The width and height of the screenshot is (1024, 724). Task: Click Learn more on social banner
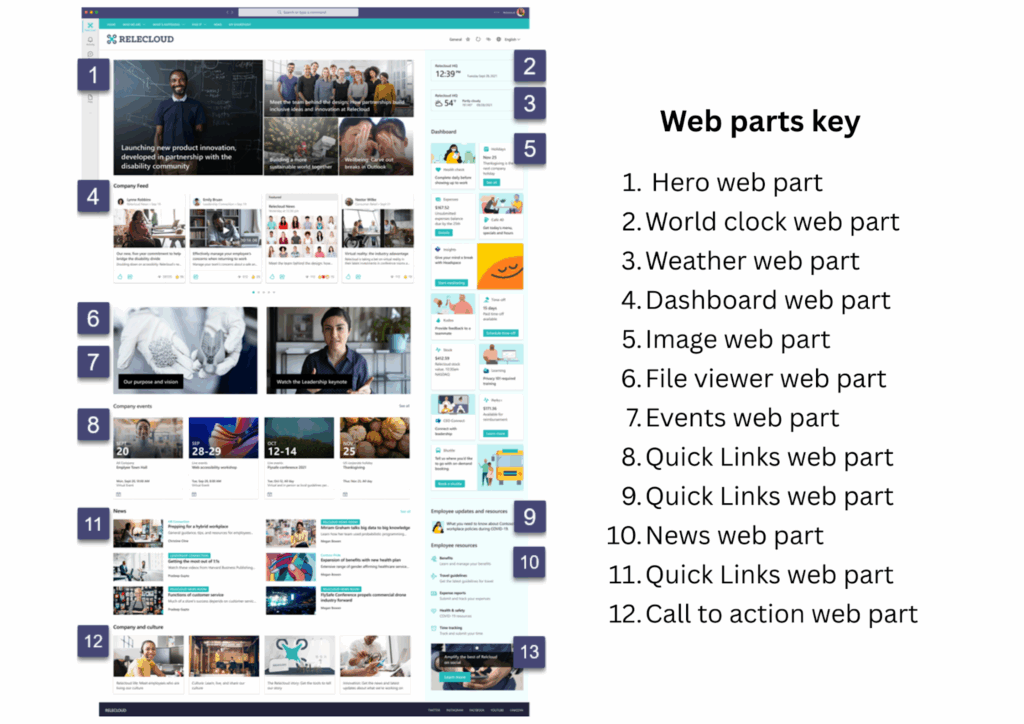(455, 677)
